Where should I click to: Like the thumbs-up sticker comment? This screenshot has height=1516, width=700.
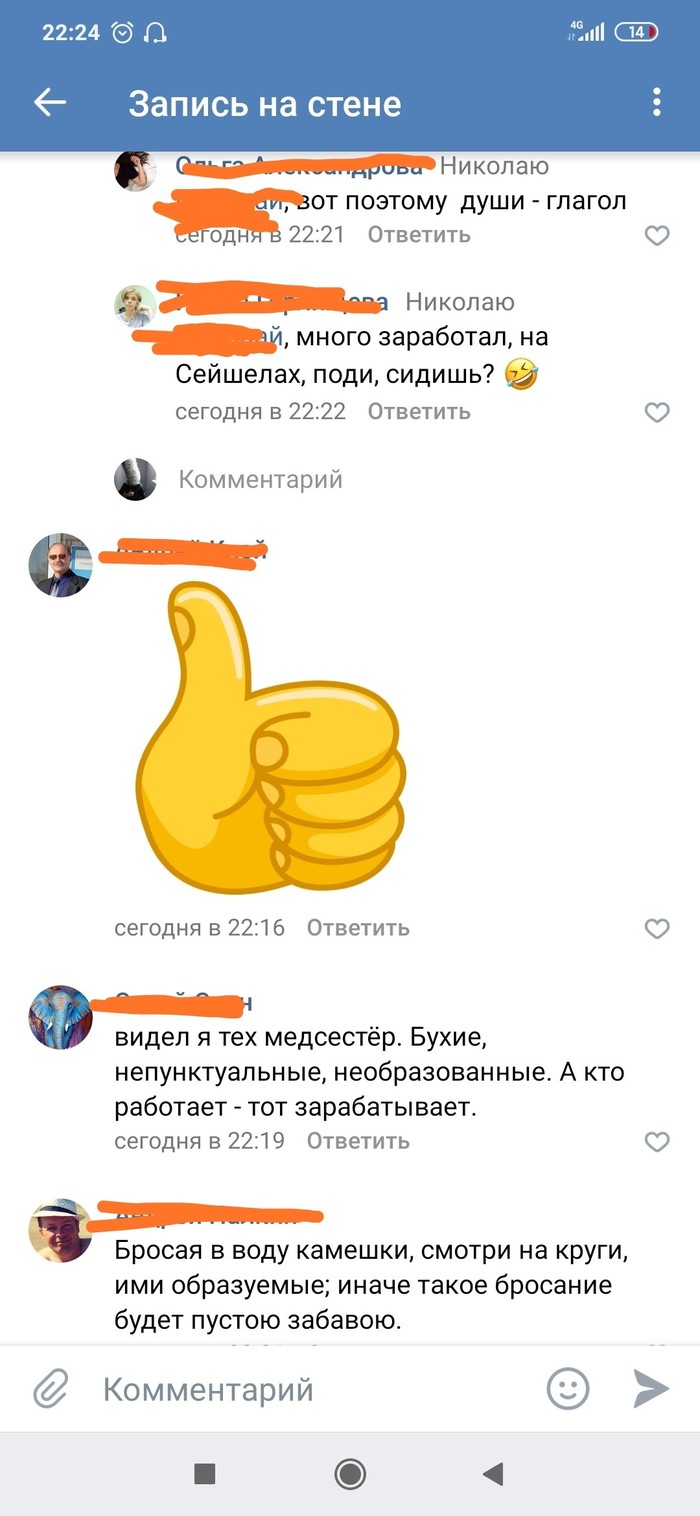pyautogui.click(x=656, y=929)
